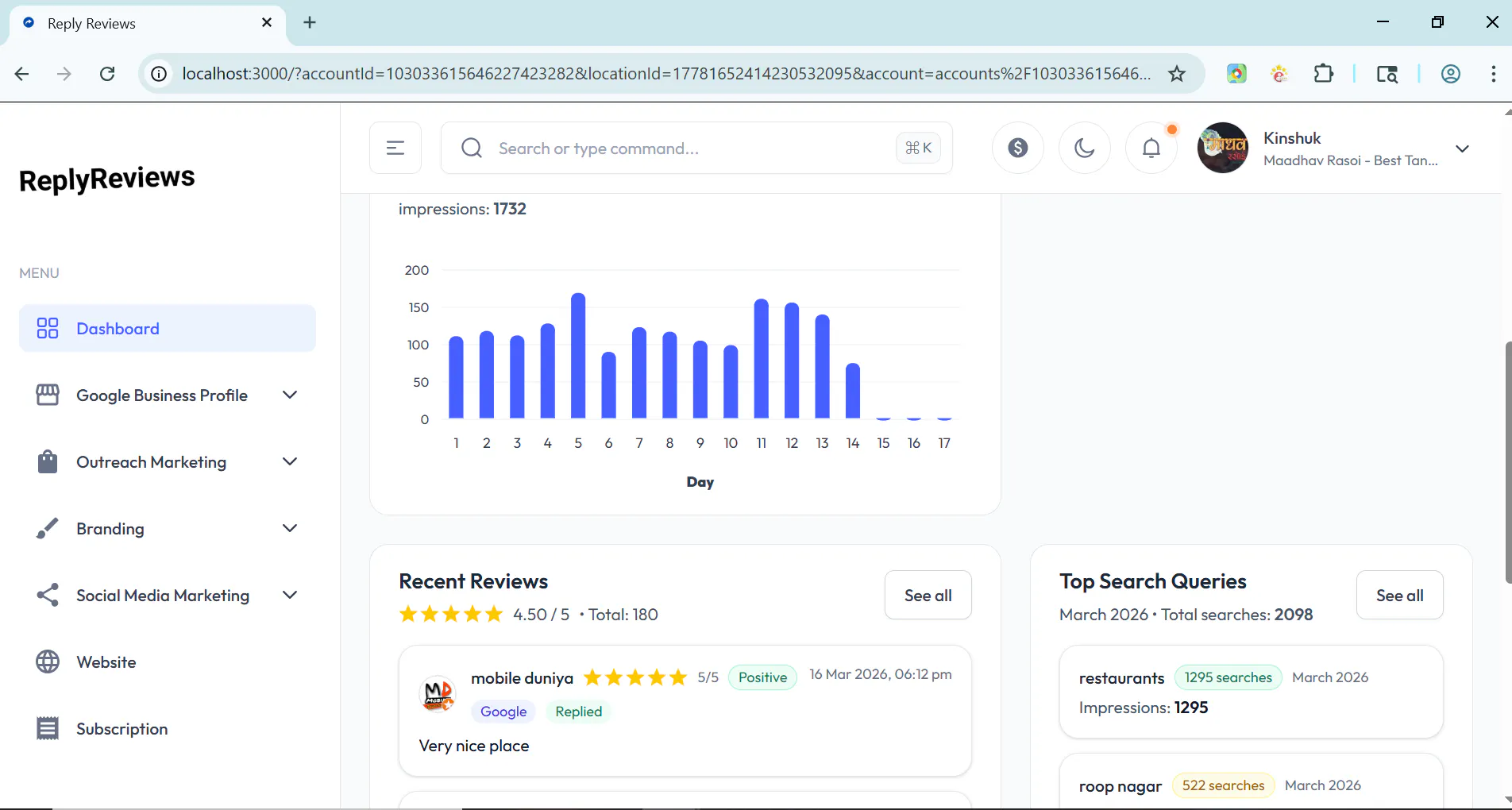
Task: Open the Website menu item
Action: [x=168, y=661]
